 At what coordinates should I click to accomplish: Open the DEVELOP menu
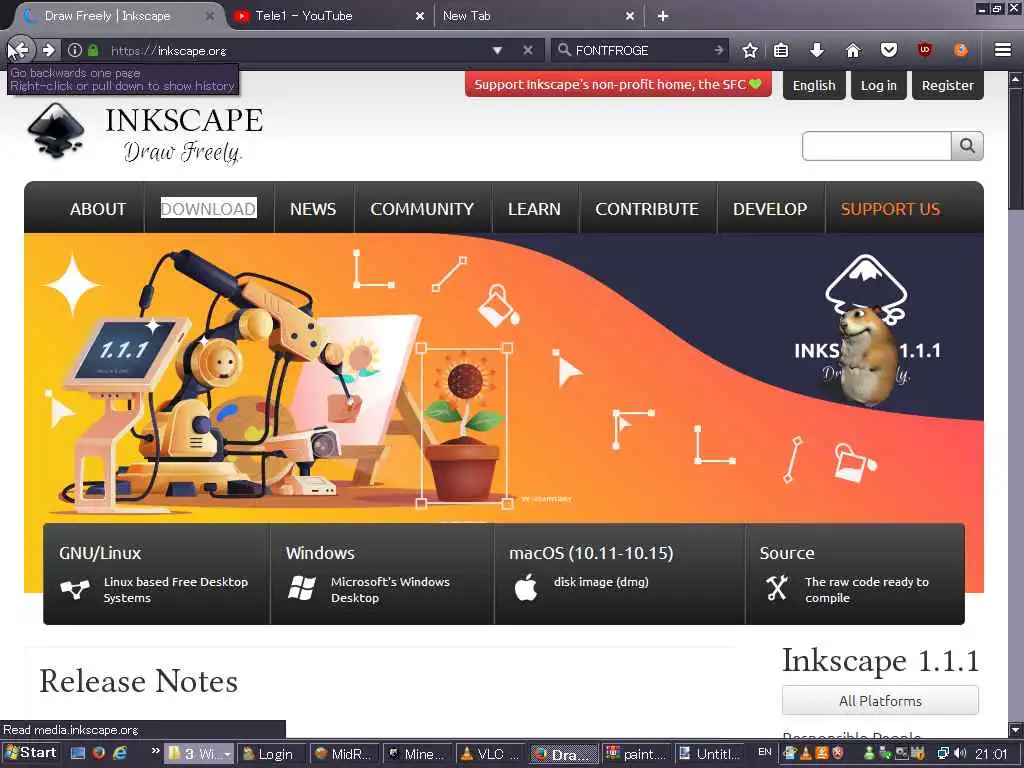[x=770, y=209]
